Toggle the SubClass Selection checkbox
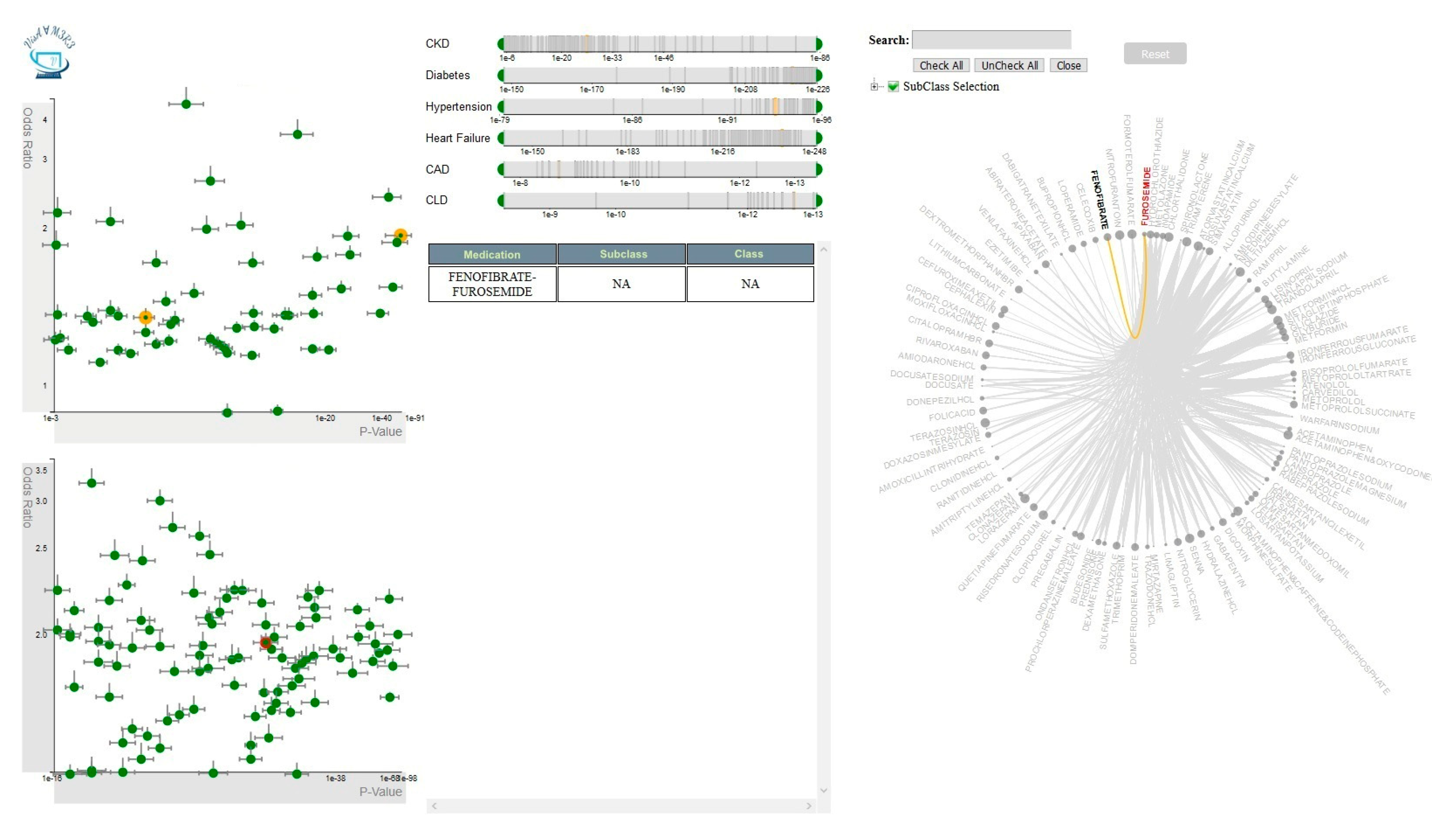 pos(893,87)
